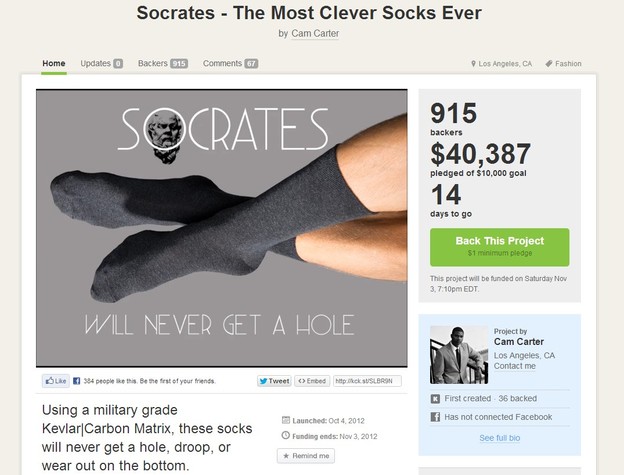
Task: Click Cam Carter's profile photo
Action: 459,354
